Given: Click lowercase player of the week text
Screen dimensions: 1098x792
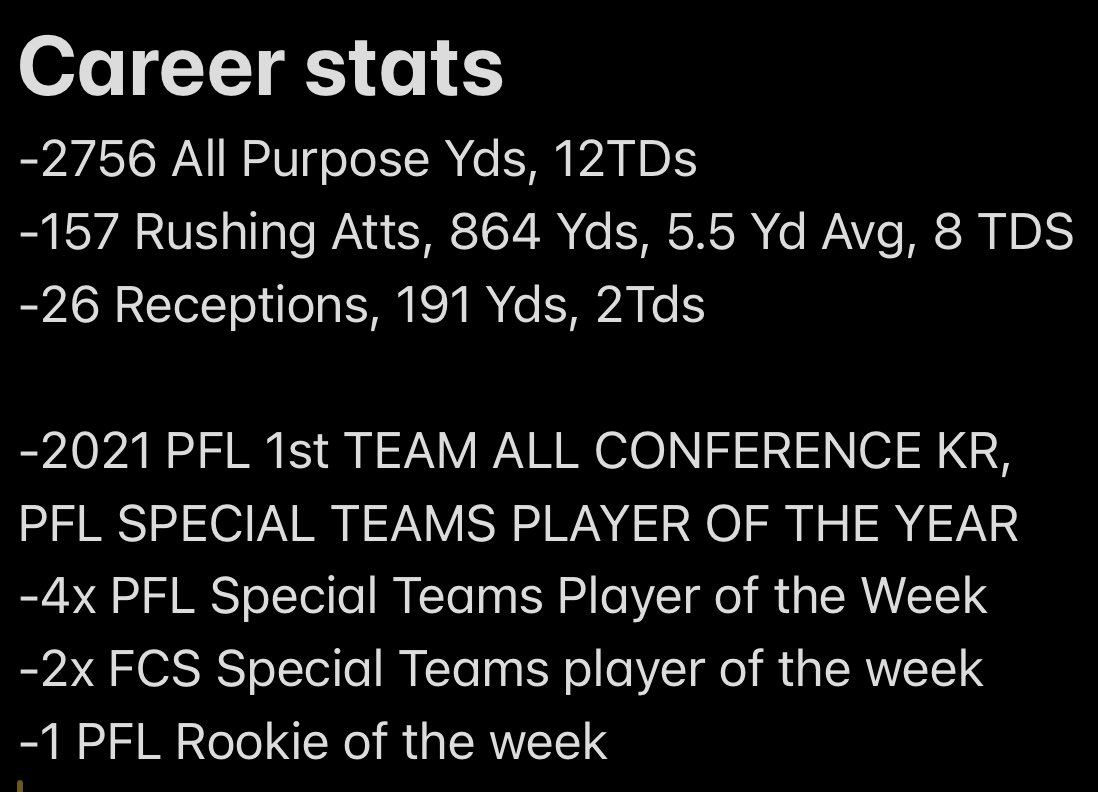Looking at the screenshot, I should [x=774, y=669].
